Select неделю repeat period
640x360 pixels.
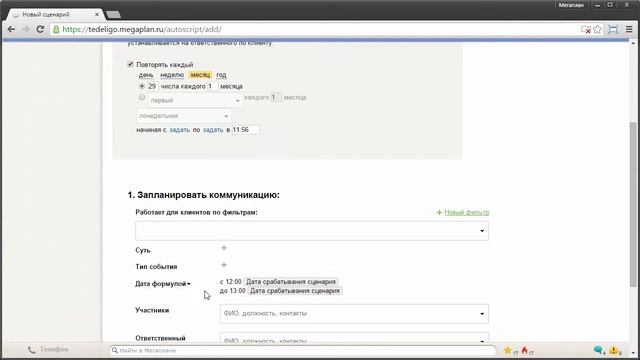coord(172,75)
